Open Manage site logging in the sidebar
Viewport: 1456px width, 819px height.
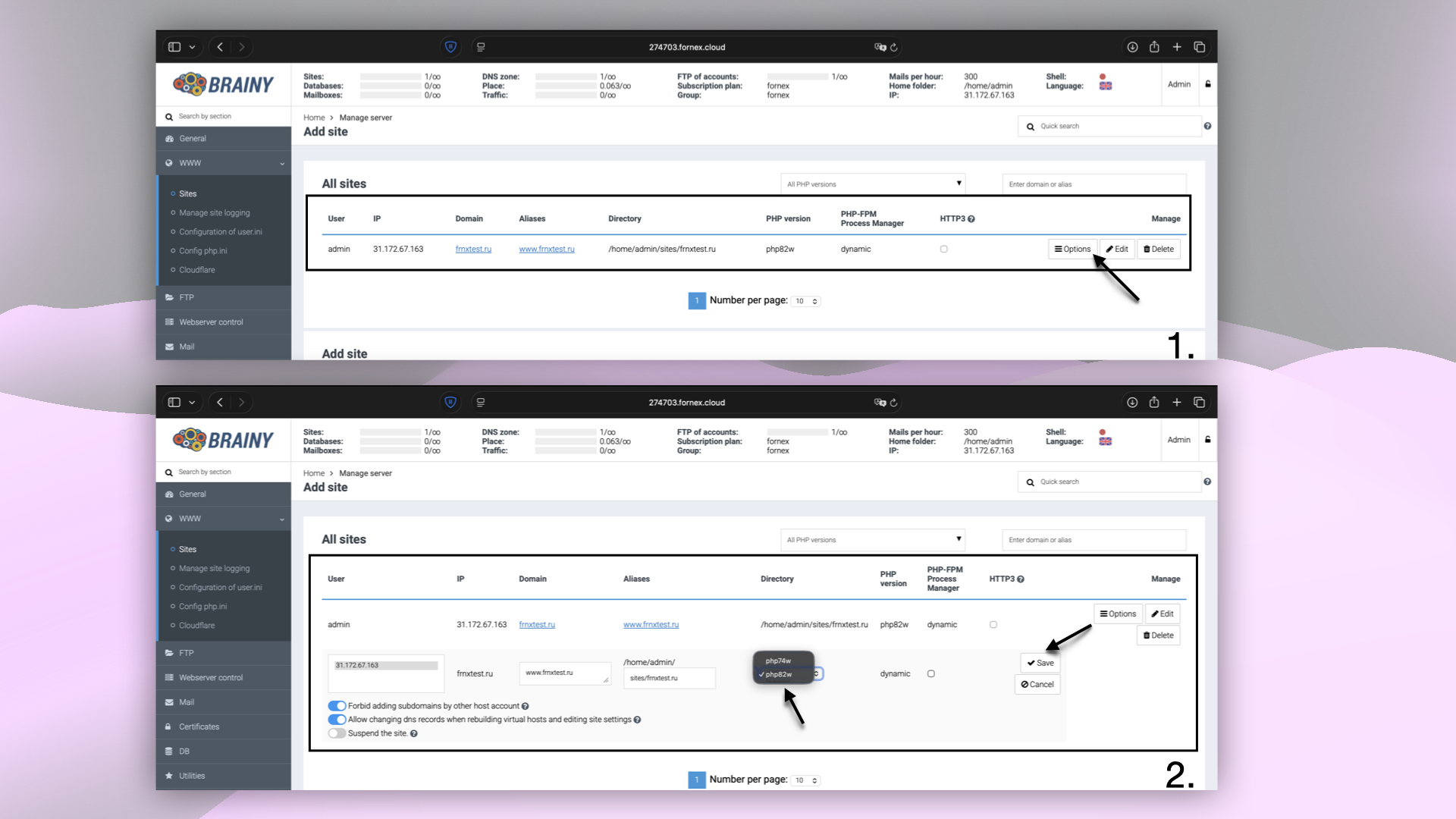tap(214, 568)
